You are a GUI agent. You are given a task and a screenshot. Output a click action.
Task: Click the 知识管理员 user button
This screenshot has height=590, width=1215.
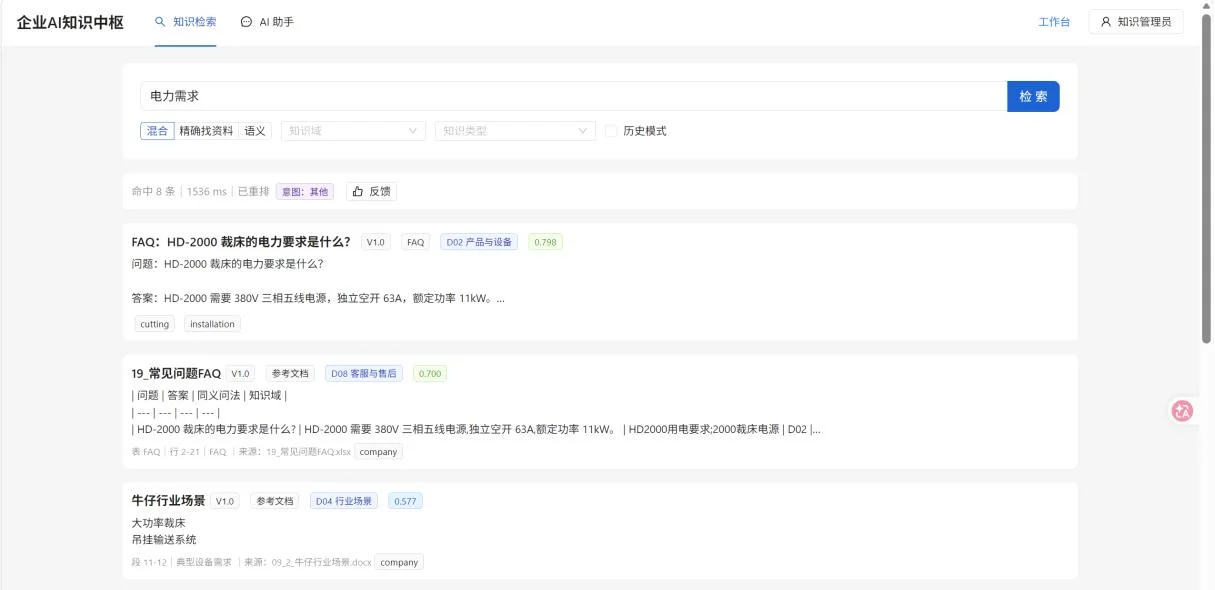(1136, 22)
